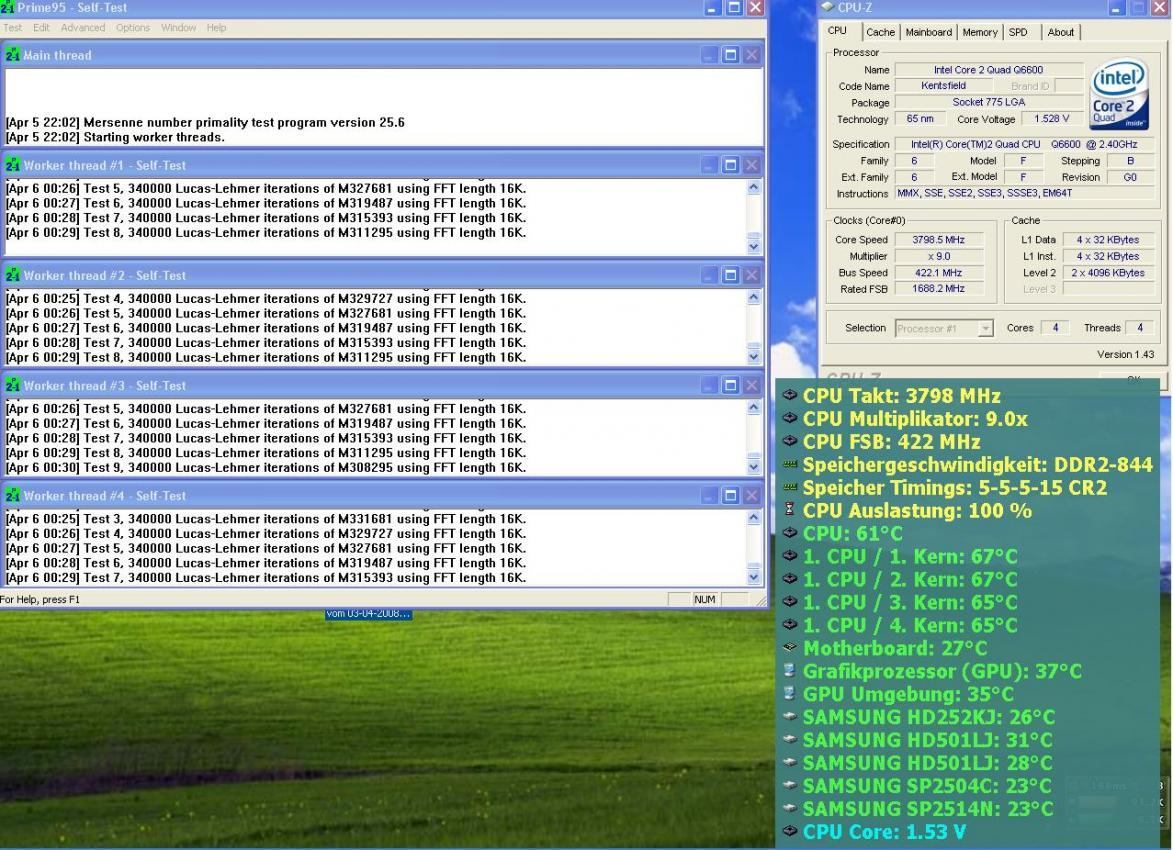Click the scroll-down arrow in Worker thread #4

pyautogui.click(x=753, y=577)
